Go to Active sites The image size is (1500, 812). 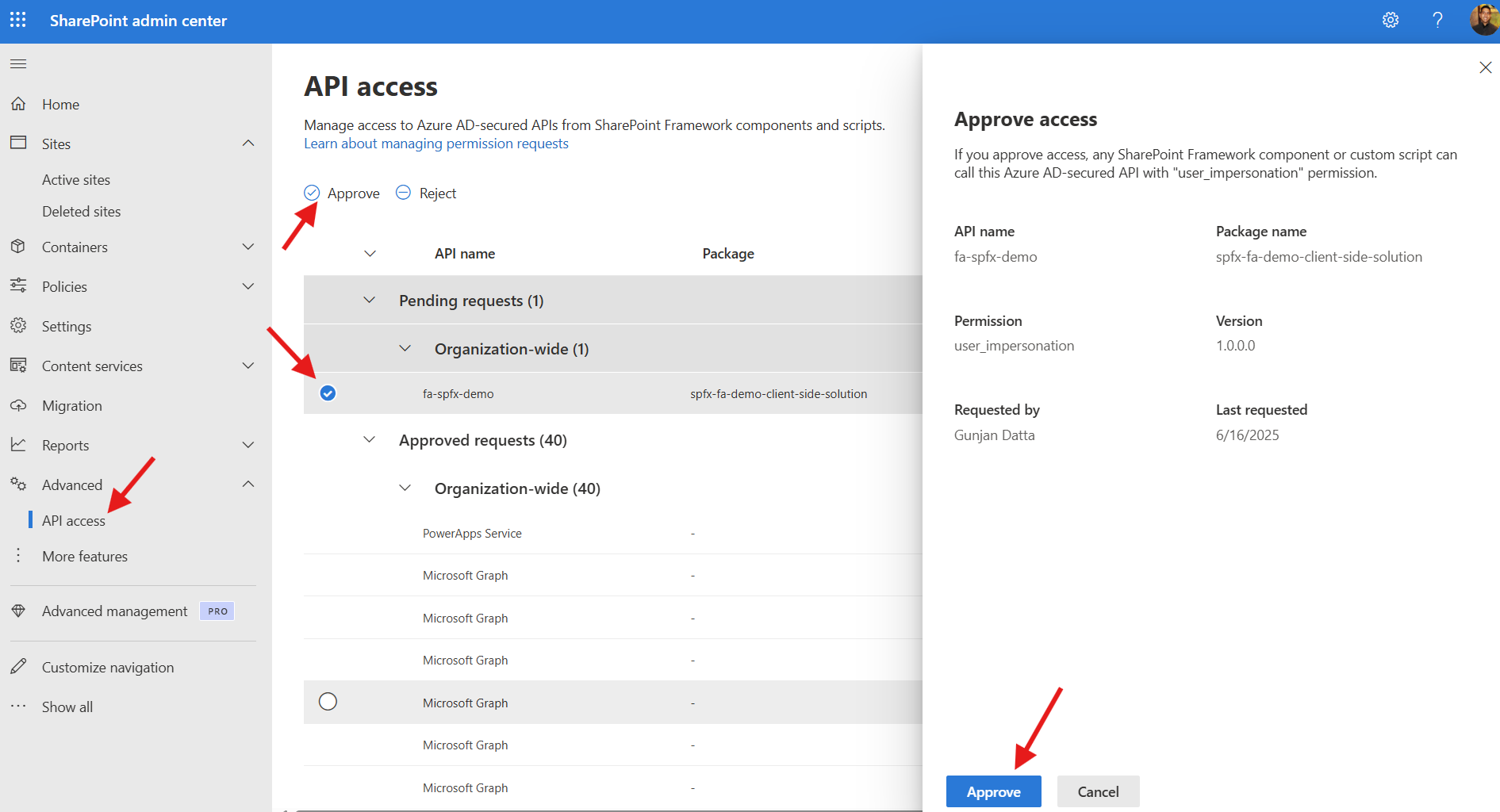click(x=76, y=180)
